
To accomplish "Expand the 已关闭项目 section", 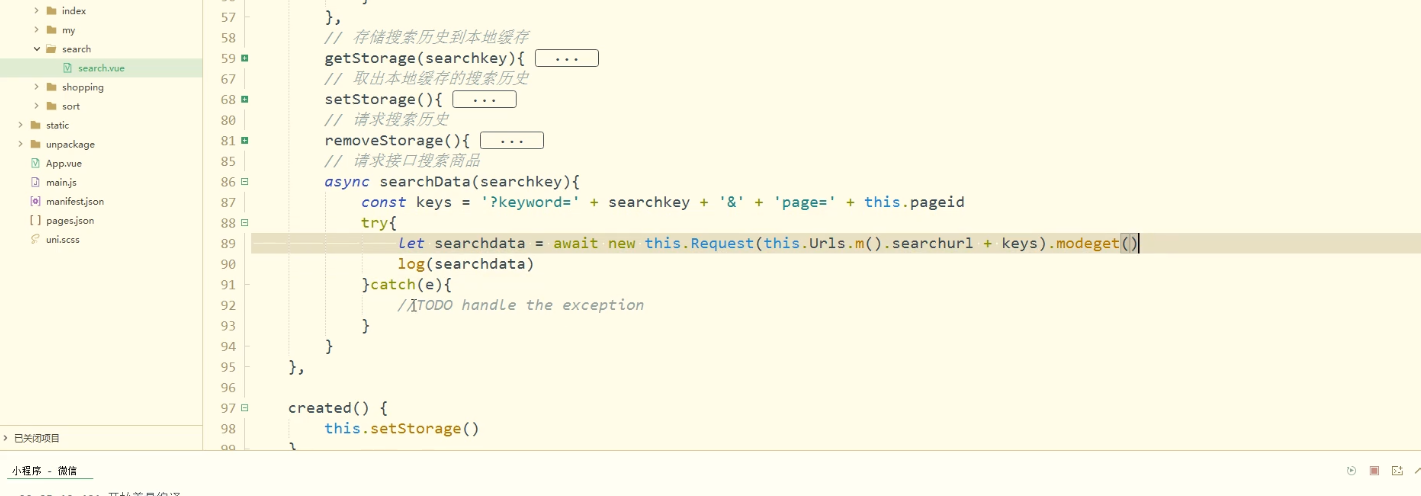I will [6, 438].
